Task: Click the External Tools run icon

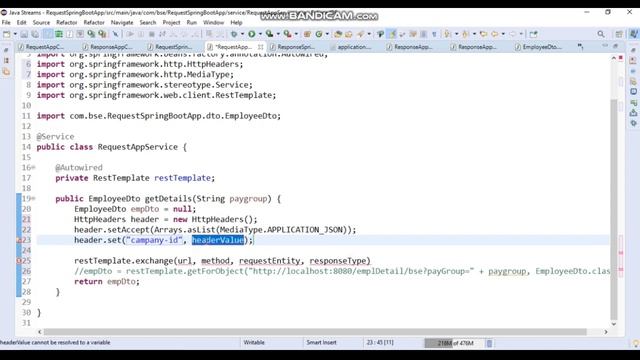Action: (287, 34)
